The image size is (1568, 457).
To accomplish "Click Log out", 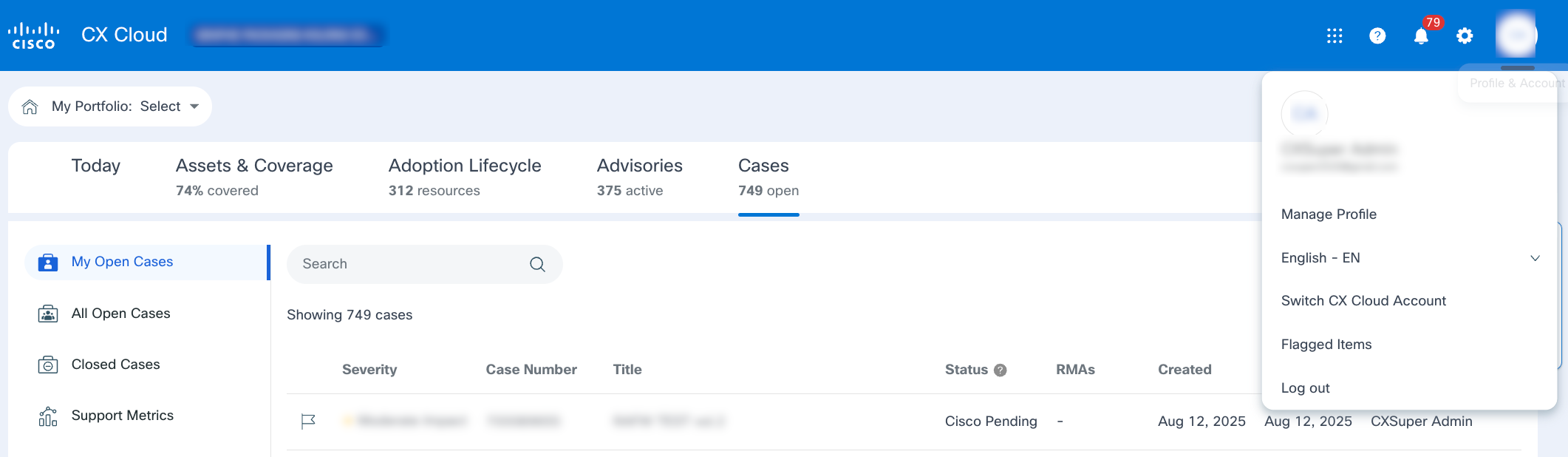I will 1305,387.
